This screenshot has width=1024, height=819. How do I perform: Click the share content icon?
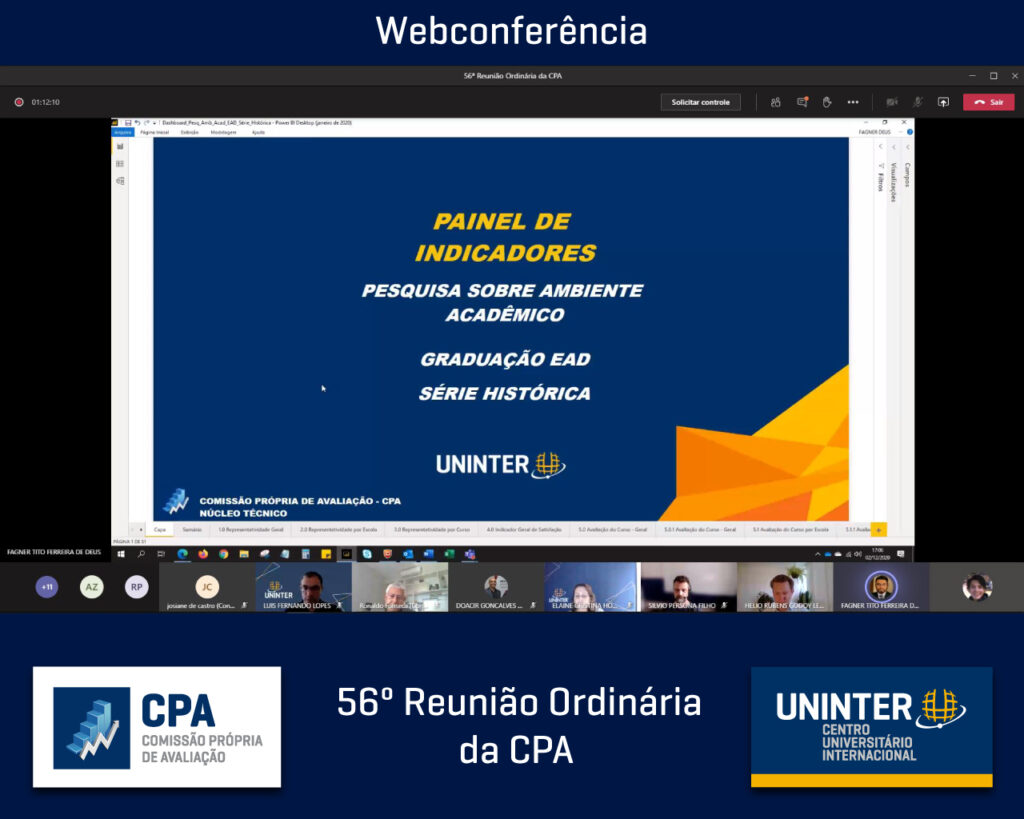[943, 102]
